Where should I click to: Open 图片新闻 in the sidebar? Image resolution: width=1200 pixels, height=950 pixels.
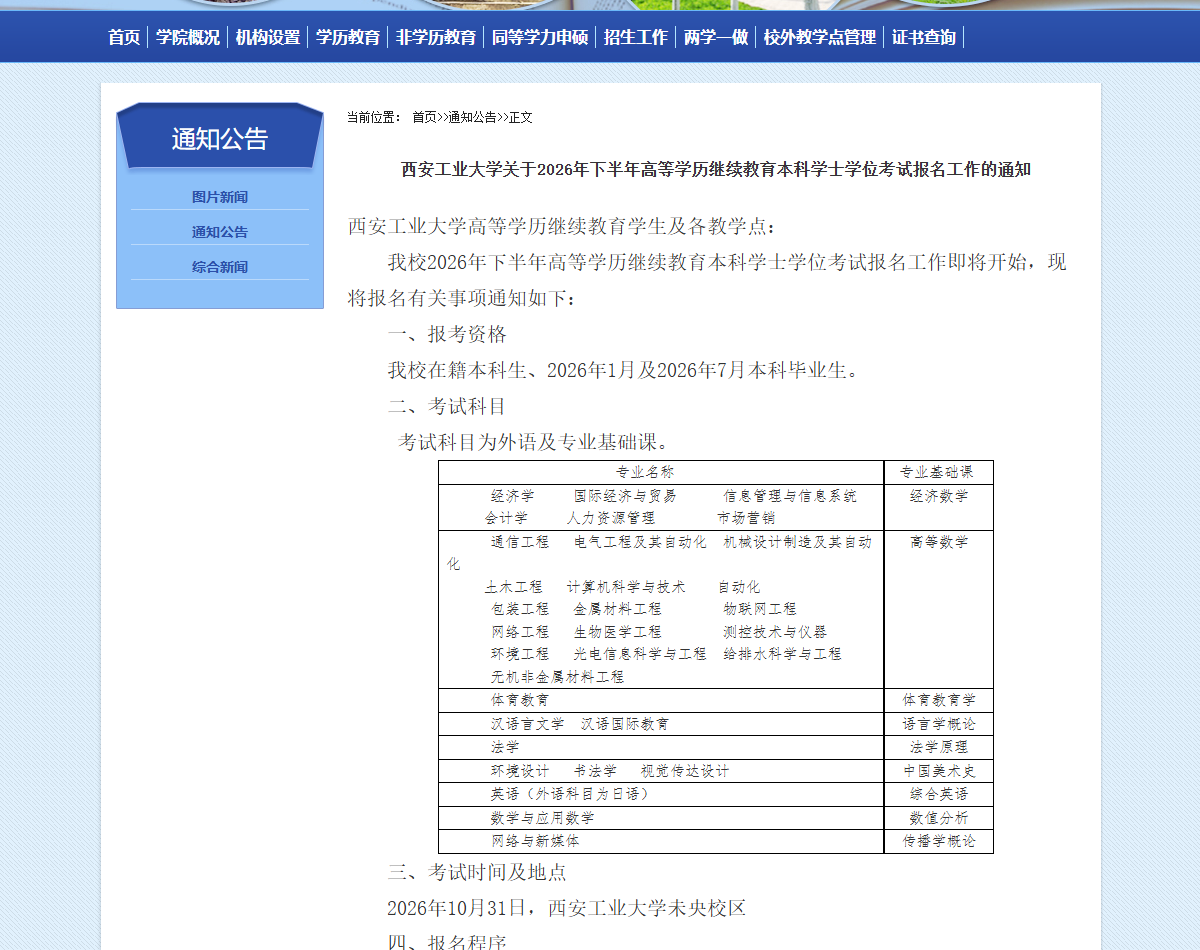coord(220,197)
